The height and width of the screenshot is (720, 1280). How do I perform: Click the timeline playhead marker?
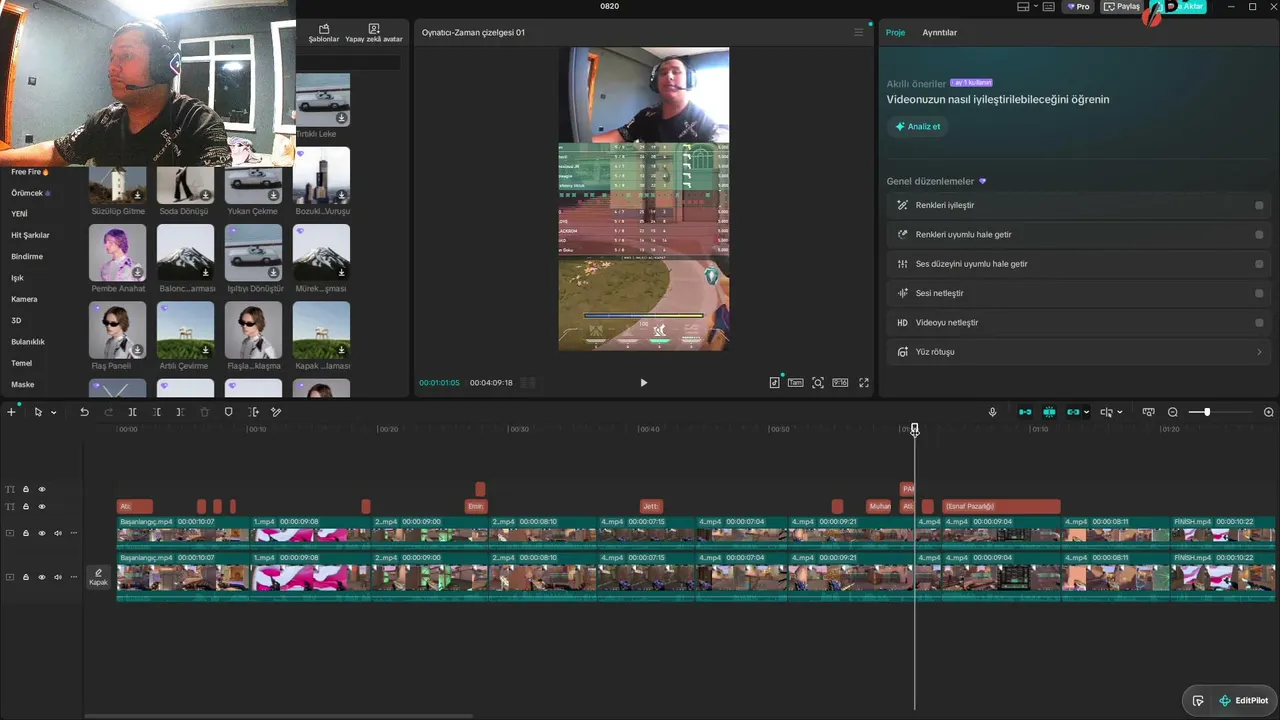click(914, 429)
